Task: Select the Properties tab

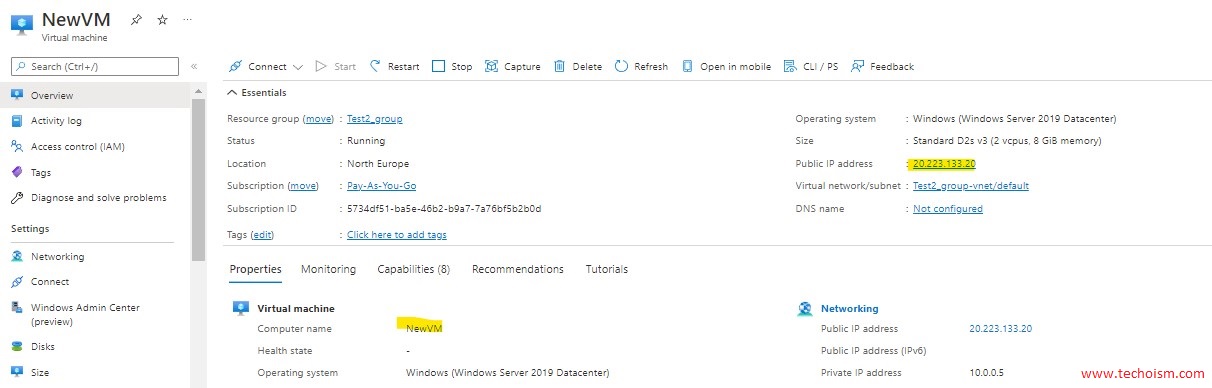Action: (255, 269)
